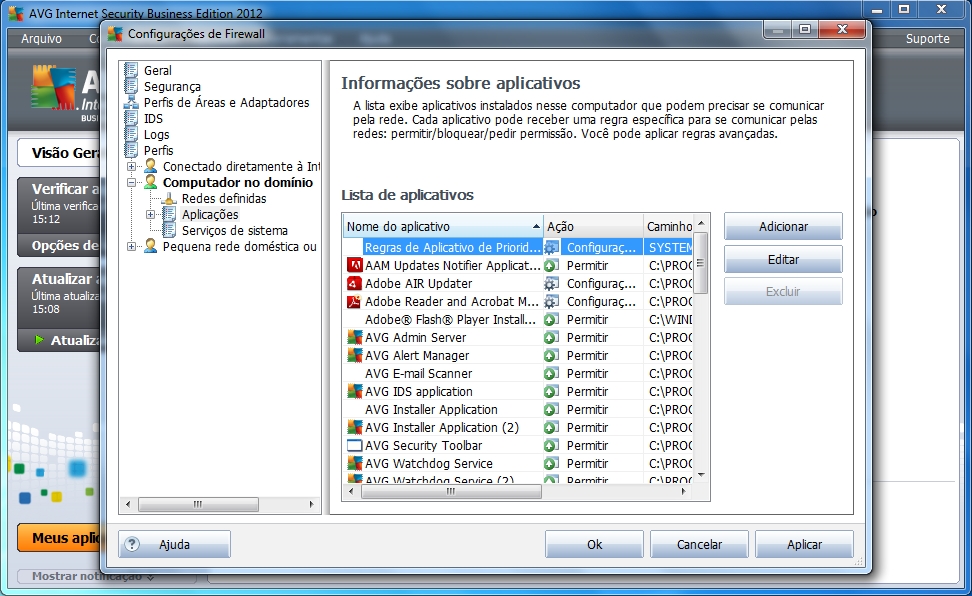This screenshot has height=596, width=972.
Task: Click the AVG Installer Application (2) icon
Action: click(x=355, y=427)
